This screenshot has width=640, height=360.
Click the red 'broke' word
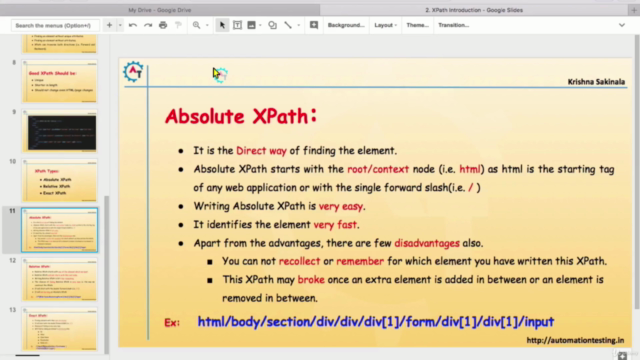[x=311, y=280]
